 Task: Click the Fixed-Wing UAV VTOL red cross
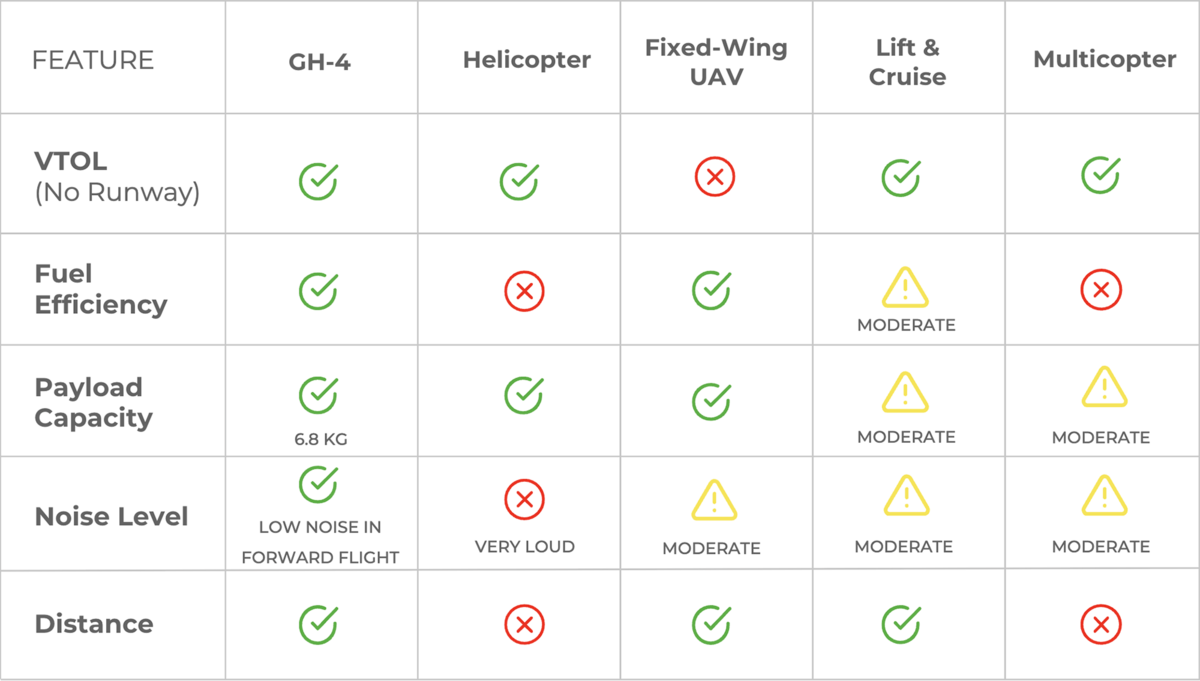[715, 178]
